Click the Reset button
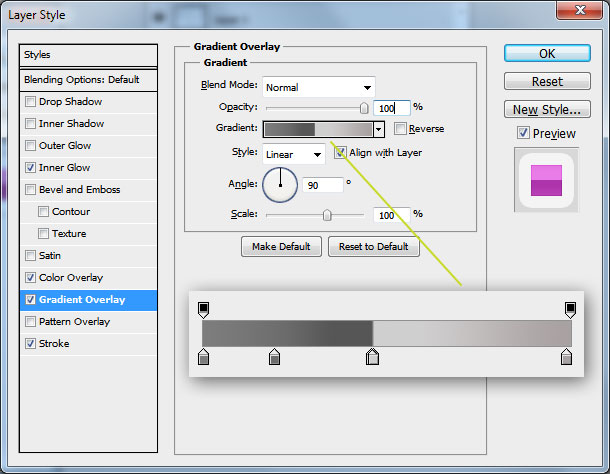 coord(547,81)
